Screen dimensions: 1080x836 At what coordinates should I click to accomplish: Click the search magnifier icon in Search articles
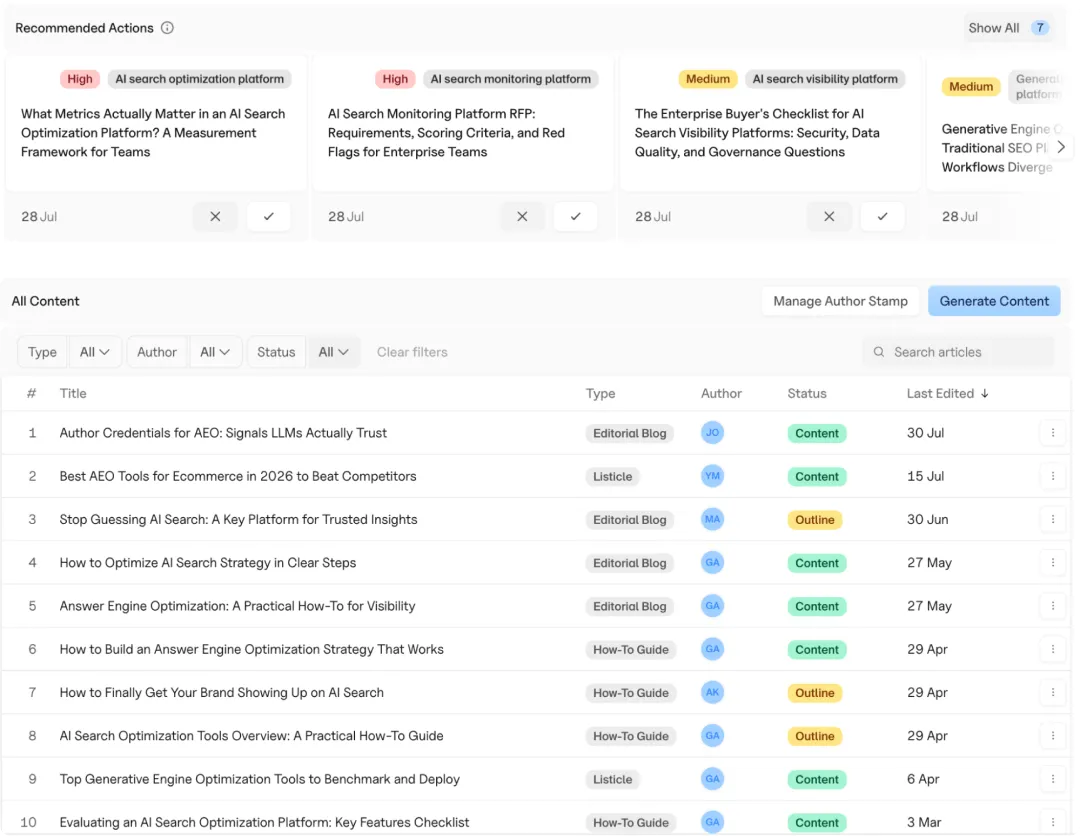click(879, 352)
